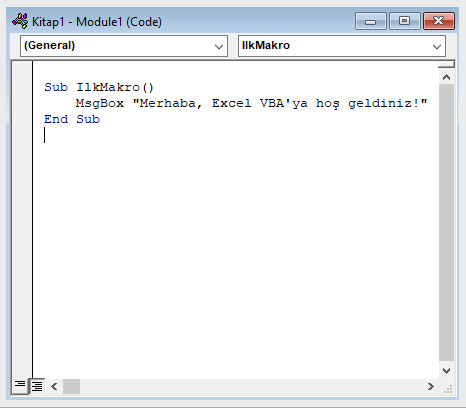
Task: Click the window resize grip corner
Action: coord(449,389)
